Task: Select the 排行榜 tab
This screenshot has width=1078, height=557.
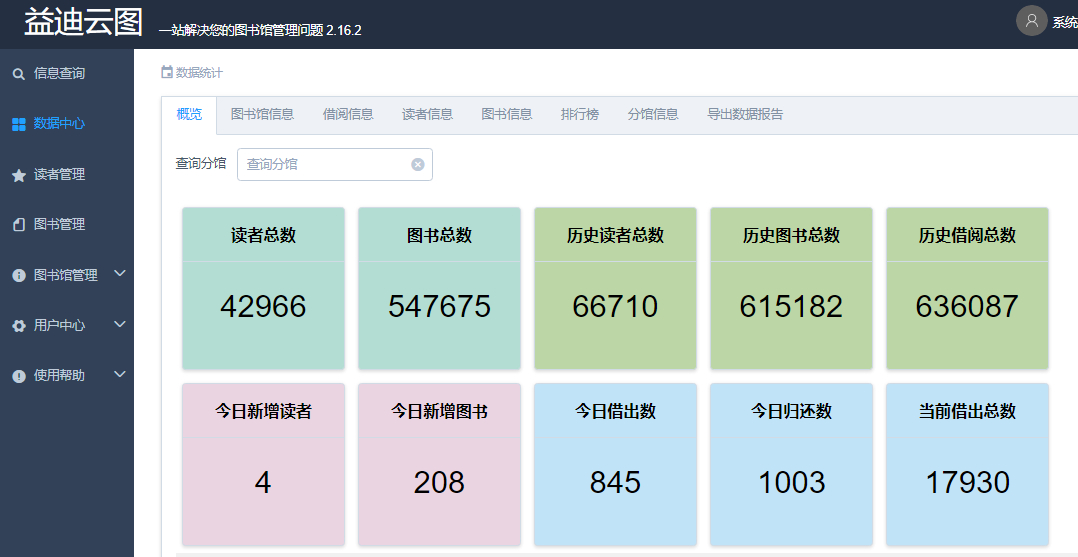Action: pos(580,114)
